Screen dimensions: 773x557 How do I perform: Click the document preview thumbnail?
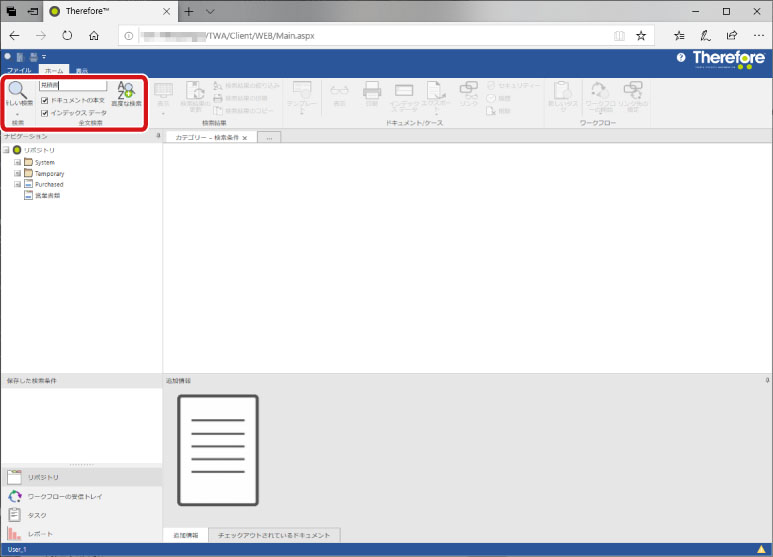(217, 450)
